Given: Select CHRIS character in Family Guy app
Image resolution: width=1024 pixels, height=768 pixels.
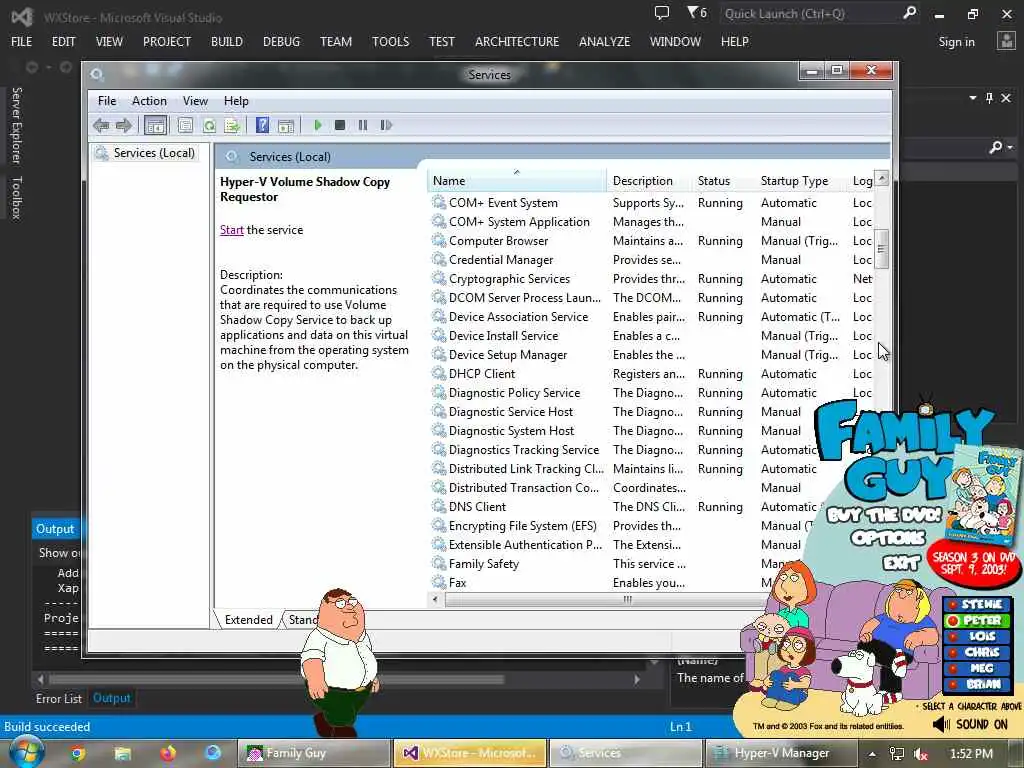Looking at the screenshot, I should click(976, 652).
